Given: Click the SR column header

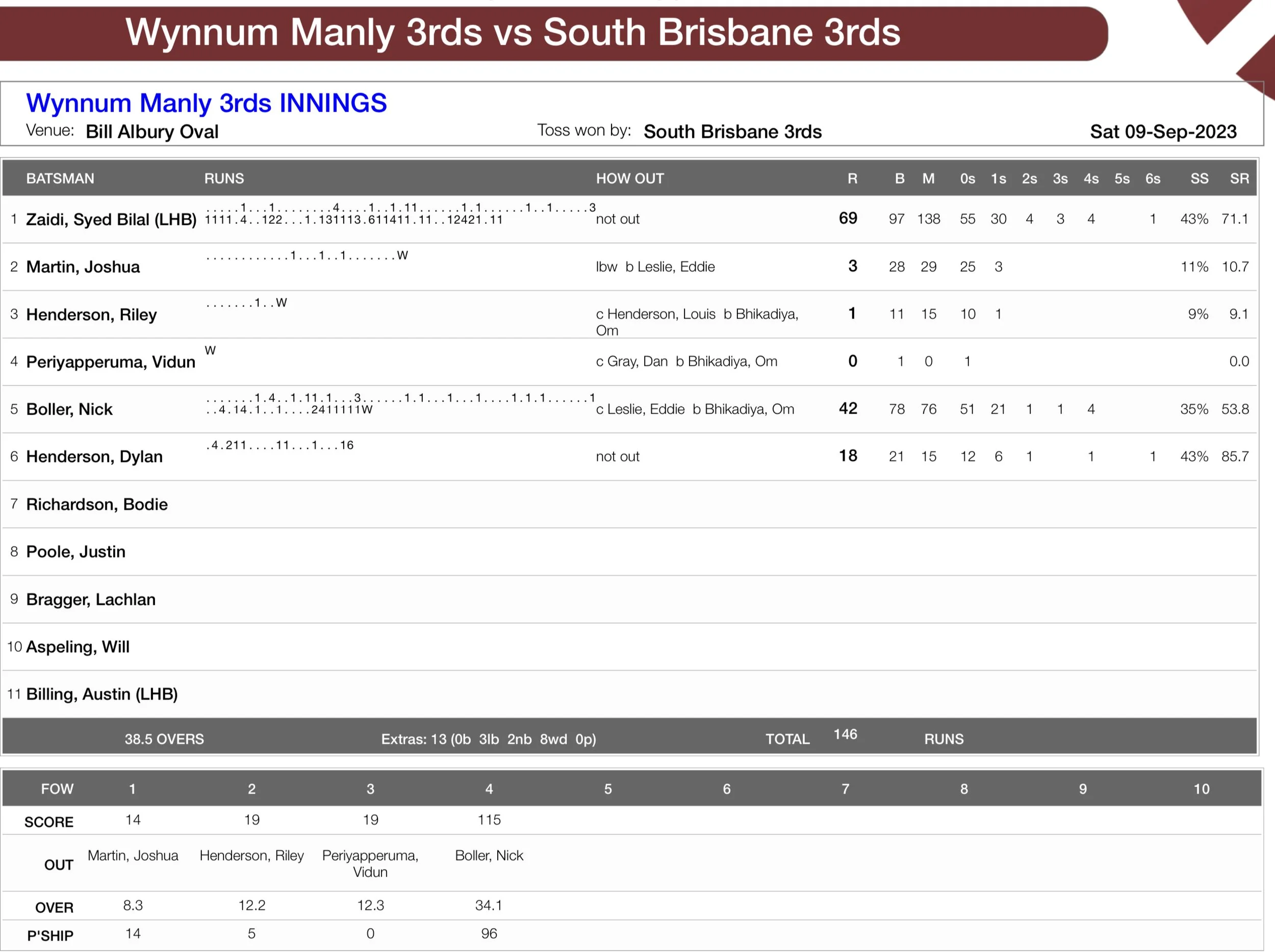Looking at the screenshot, I should point(1239,178).
